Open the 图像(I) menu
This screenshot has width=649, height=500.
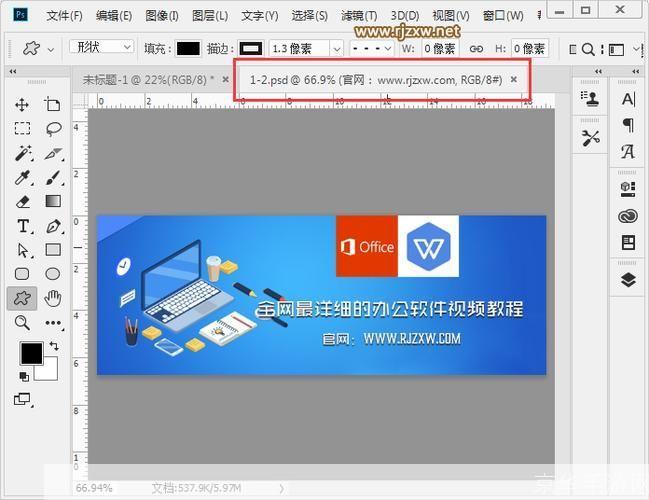[162, 16]
